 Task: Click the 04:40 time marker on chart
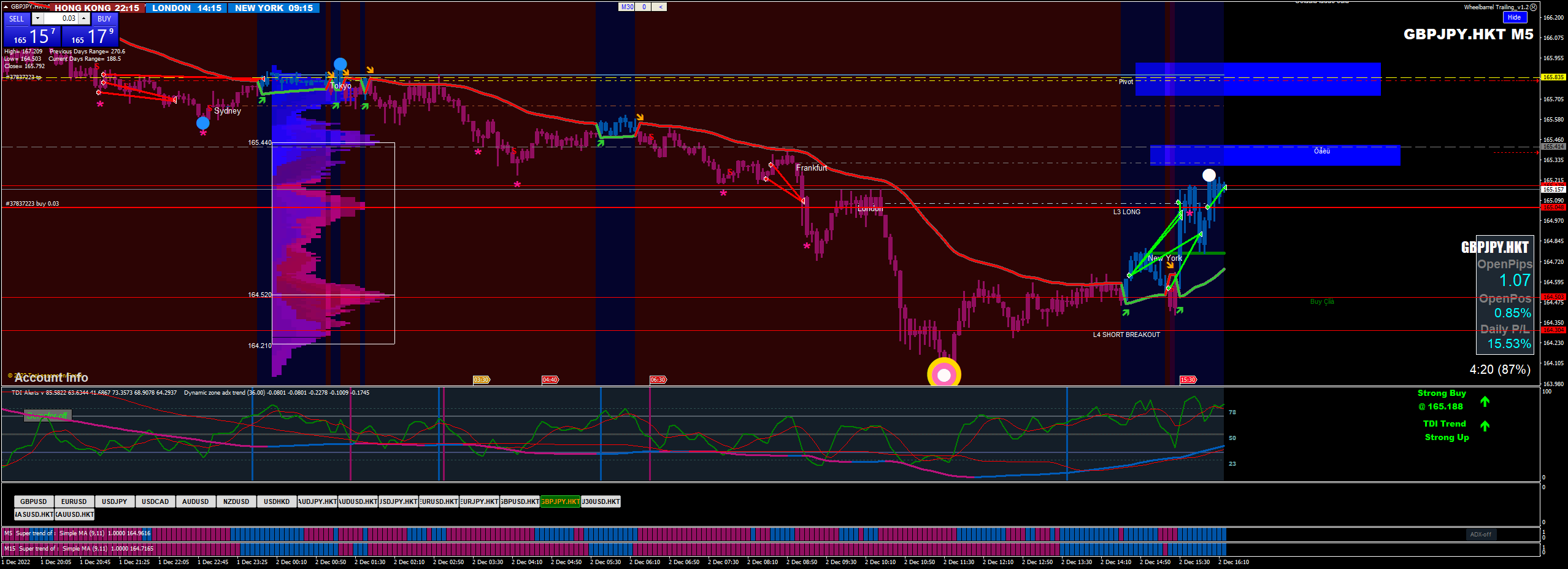pos(550,380)
